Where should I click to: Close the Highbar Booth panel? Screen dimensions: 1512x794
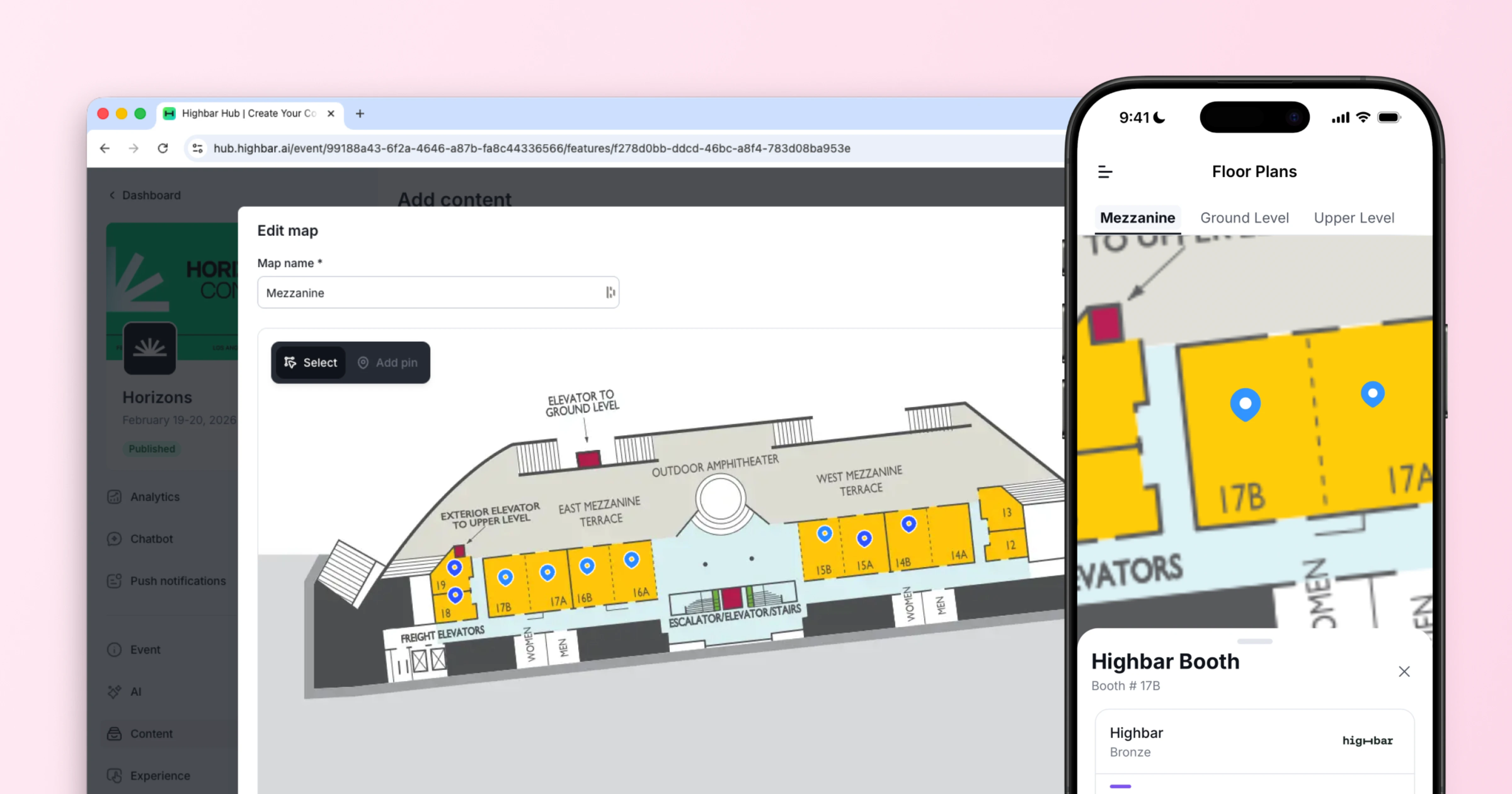tap(1403, 671)
